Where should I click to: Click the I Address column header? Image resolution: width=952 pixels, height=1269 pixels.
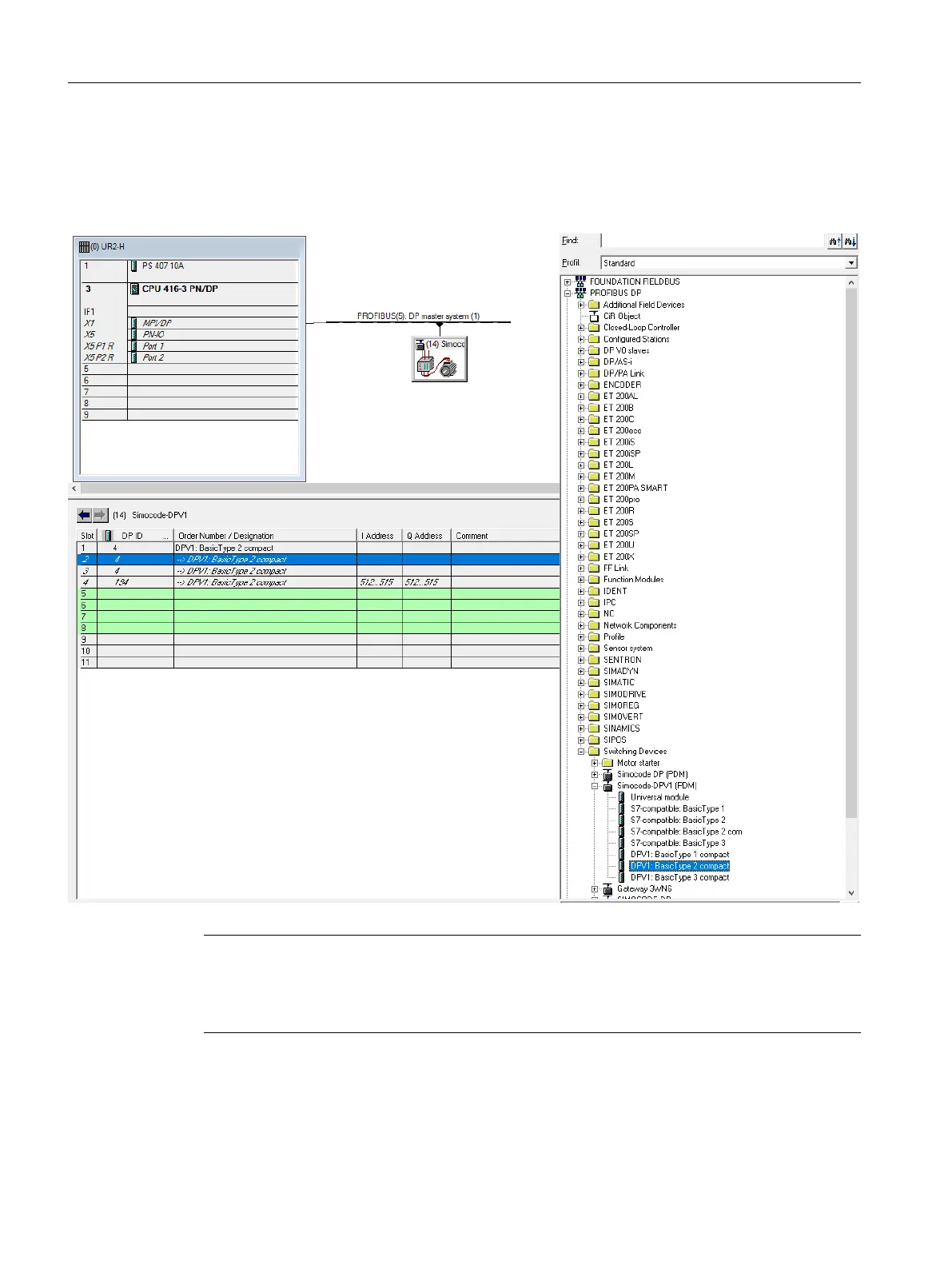380,536
